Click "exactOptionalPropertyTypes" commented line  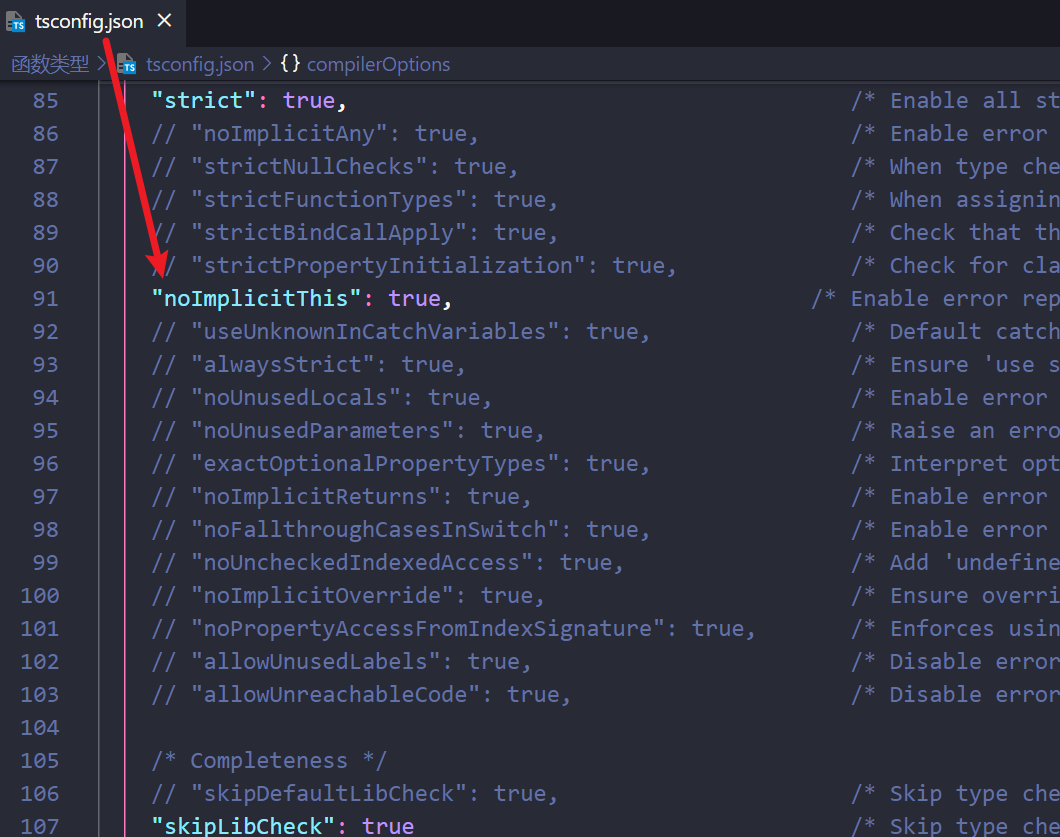(x=400, y=464)
